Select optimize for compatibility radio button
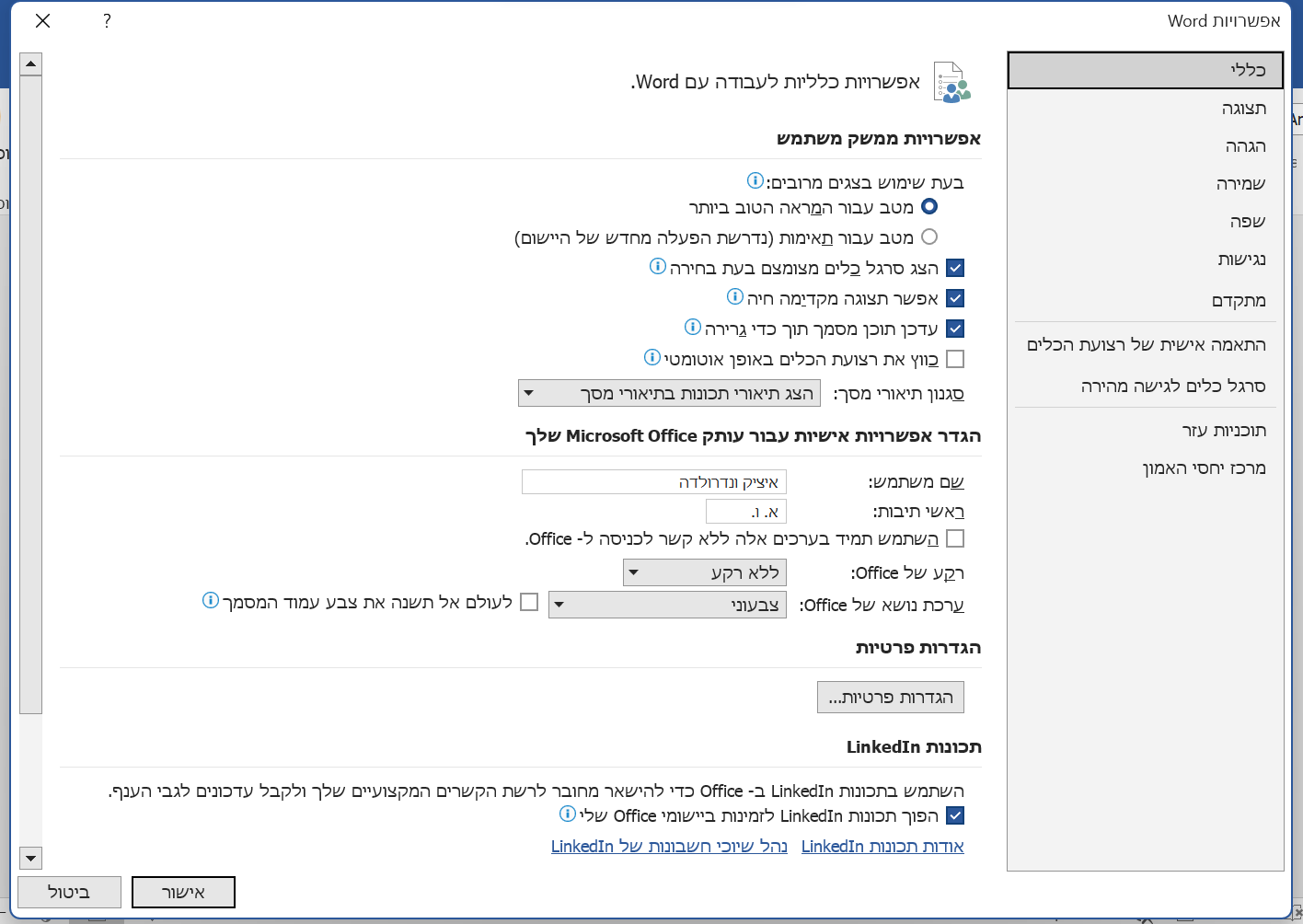Image resolution: width=1303 pixels, height=924 pixels. click(929, 237)
